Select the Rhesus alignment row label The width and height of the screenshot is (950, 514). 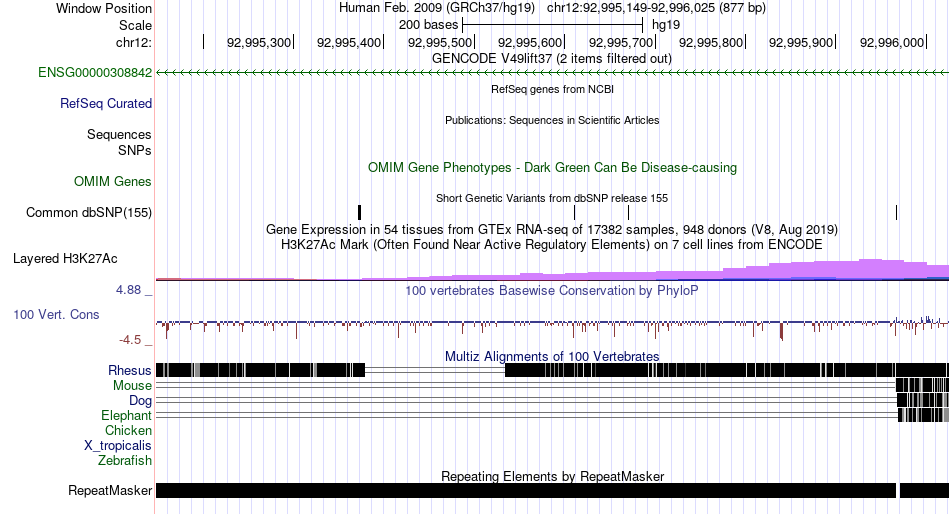click(130, 370)
